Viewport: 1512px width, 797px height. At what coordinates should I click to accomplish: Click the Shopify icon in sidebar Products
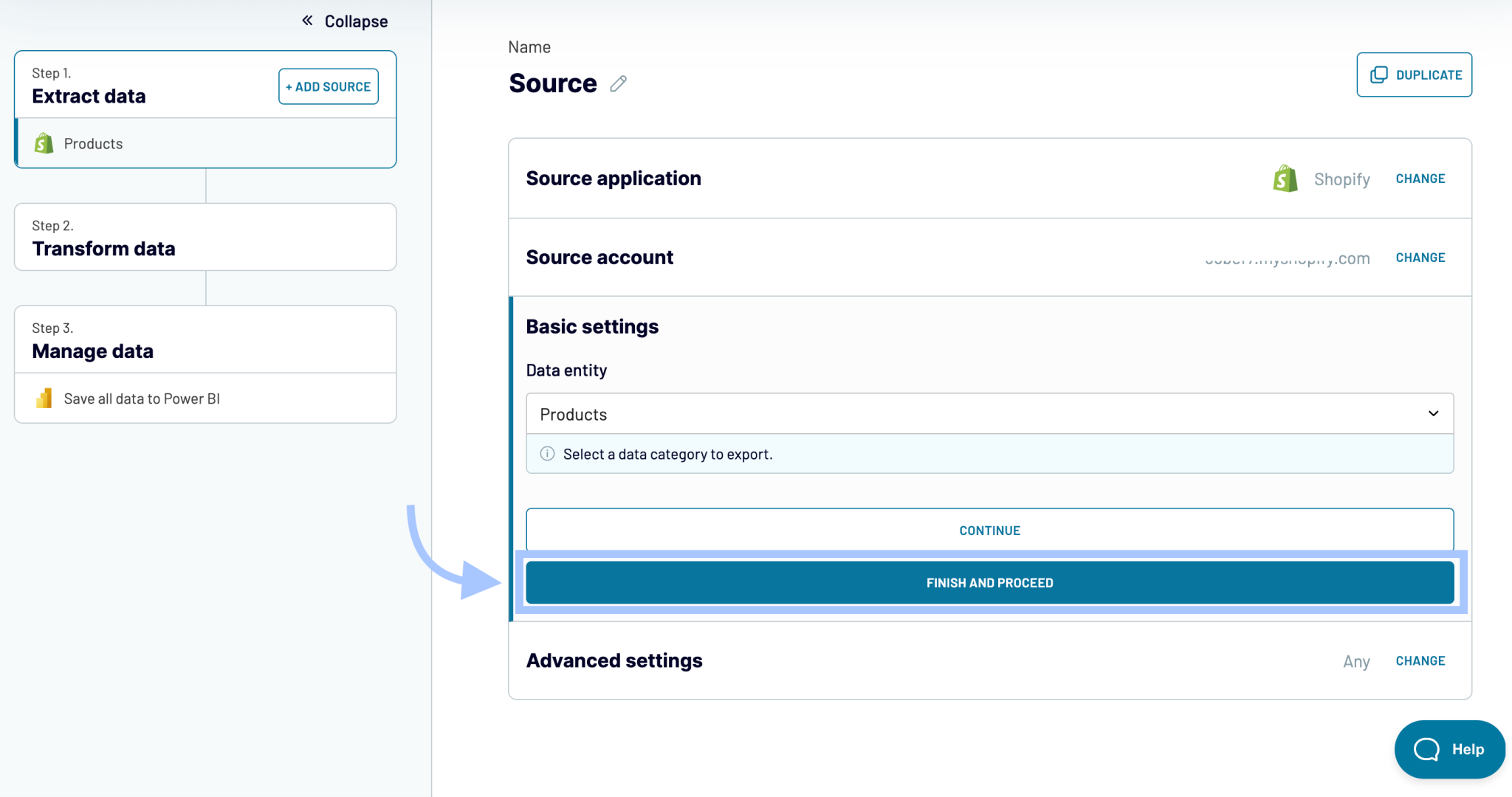point(44,143)
